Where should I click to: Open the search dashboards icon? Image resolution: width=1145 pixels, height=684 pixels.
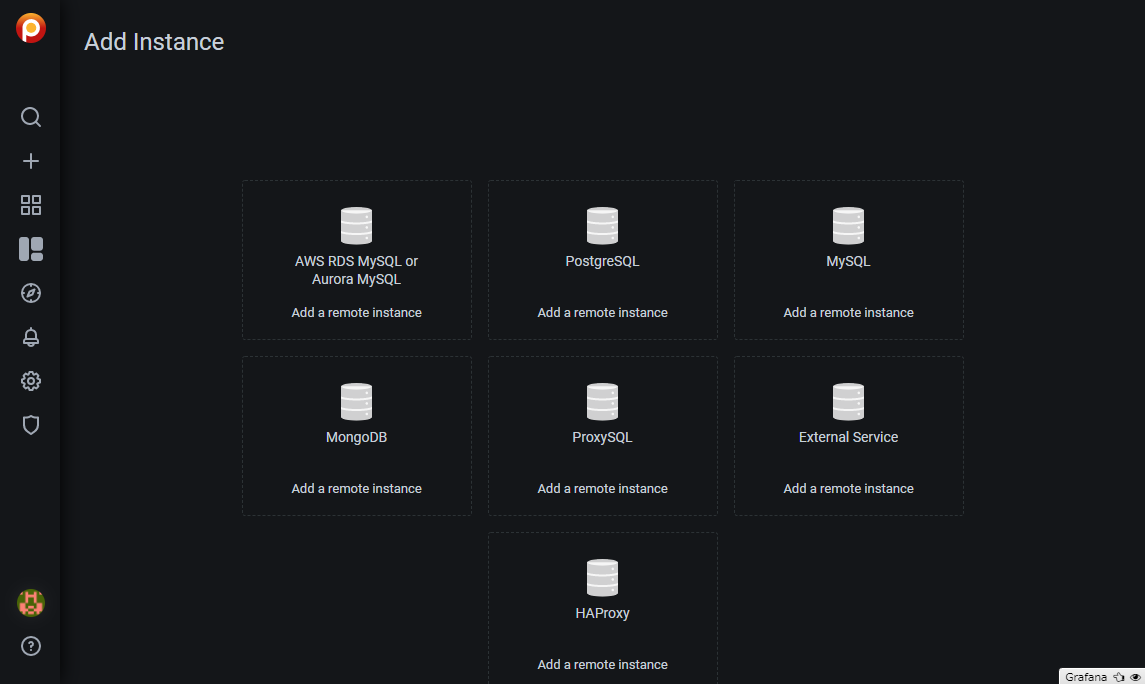coord(31,117)
